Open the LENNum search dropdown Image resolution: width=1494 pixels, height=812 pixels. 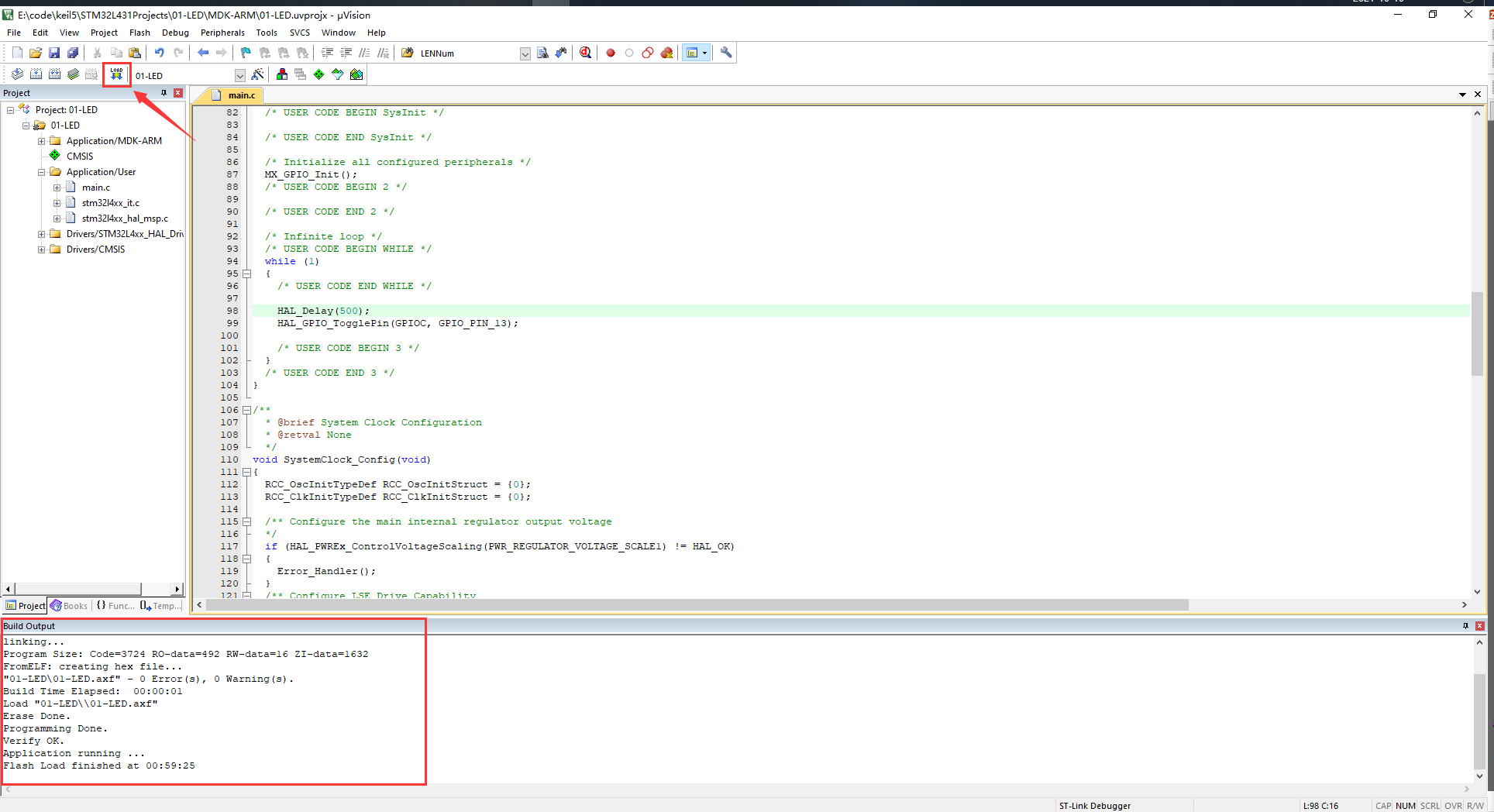(x=525, y=53)
